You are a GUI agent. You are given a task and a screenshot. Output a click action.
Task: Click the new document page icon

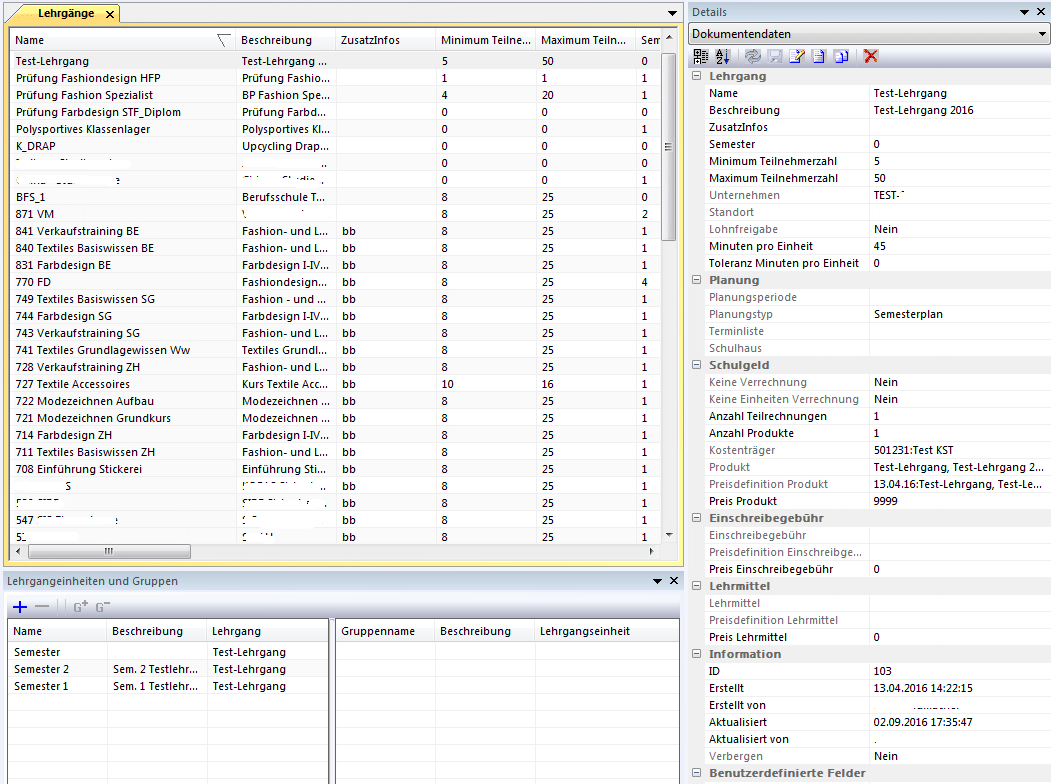(819, 57)
